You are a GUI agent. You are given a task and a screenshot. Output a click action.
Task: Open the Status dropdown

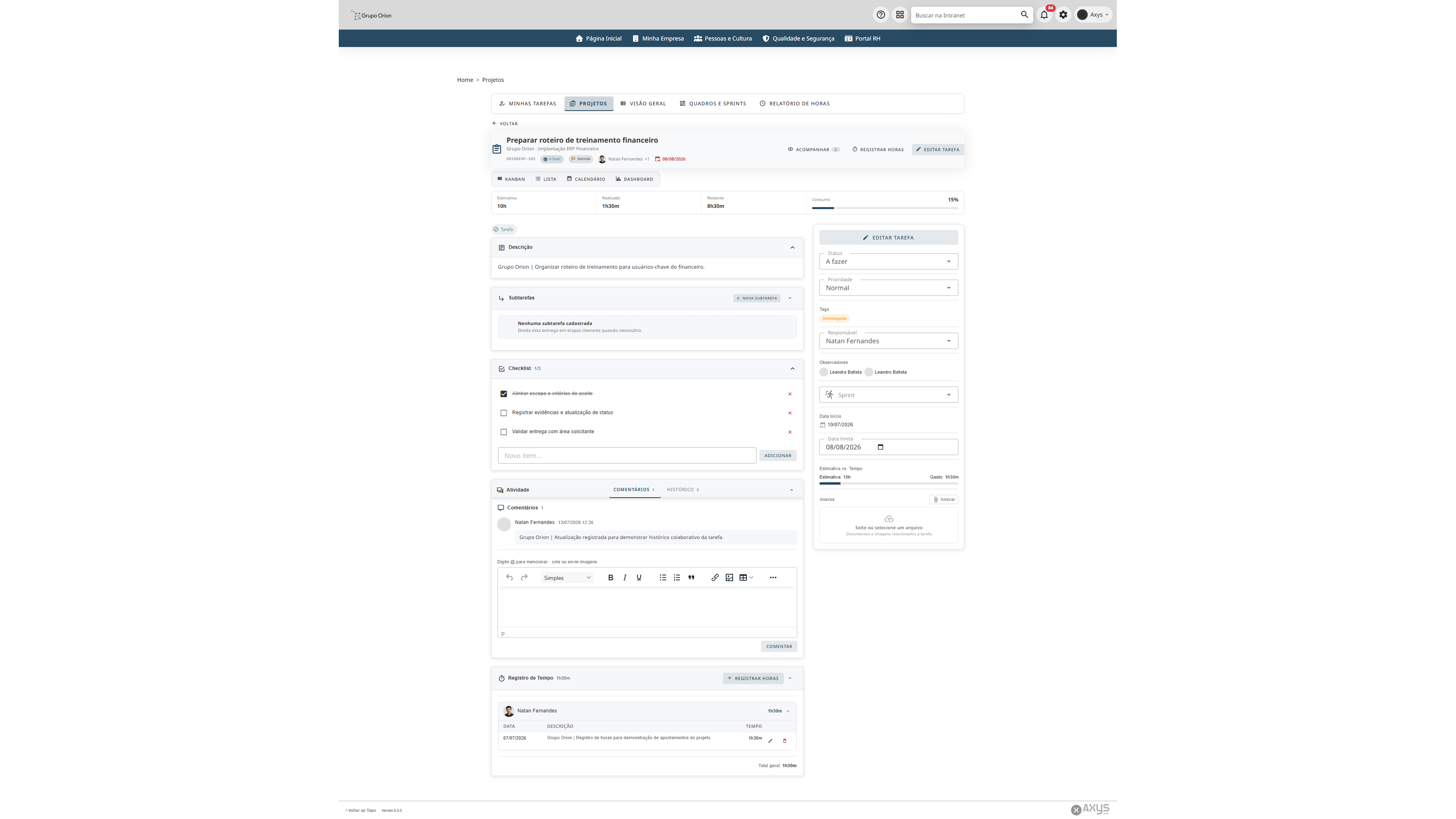pos(889,261)
